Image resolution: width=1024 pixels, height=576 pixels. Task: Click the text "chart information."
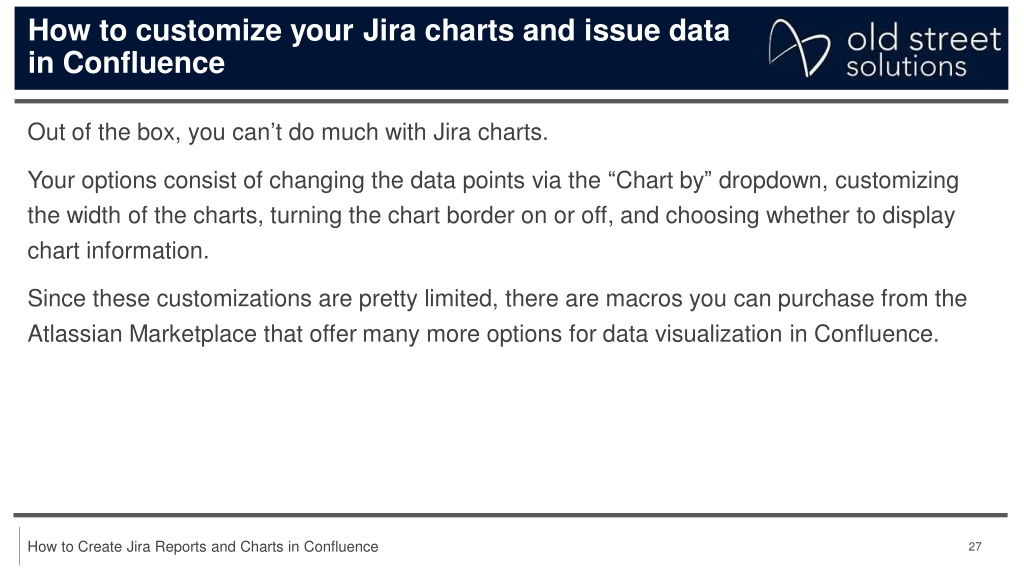tap(118, 251)
